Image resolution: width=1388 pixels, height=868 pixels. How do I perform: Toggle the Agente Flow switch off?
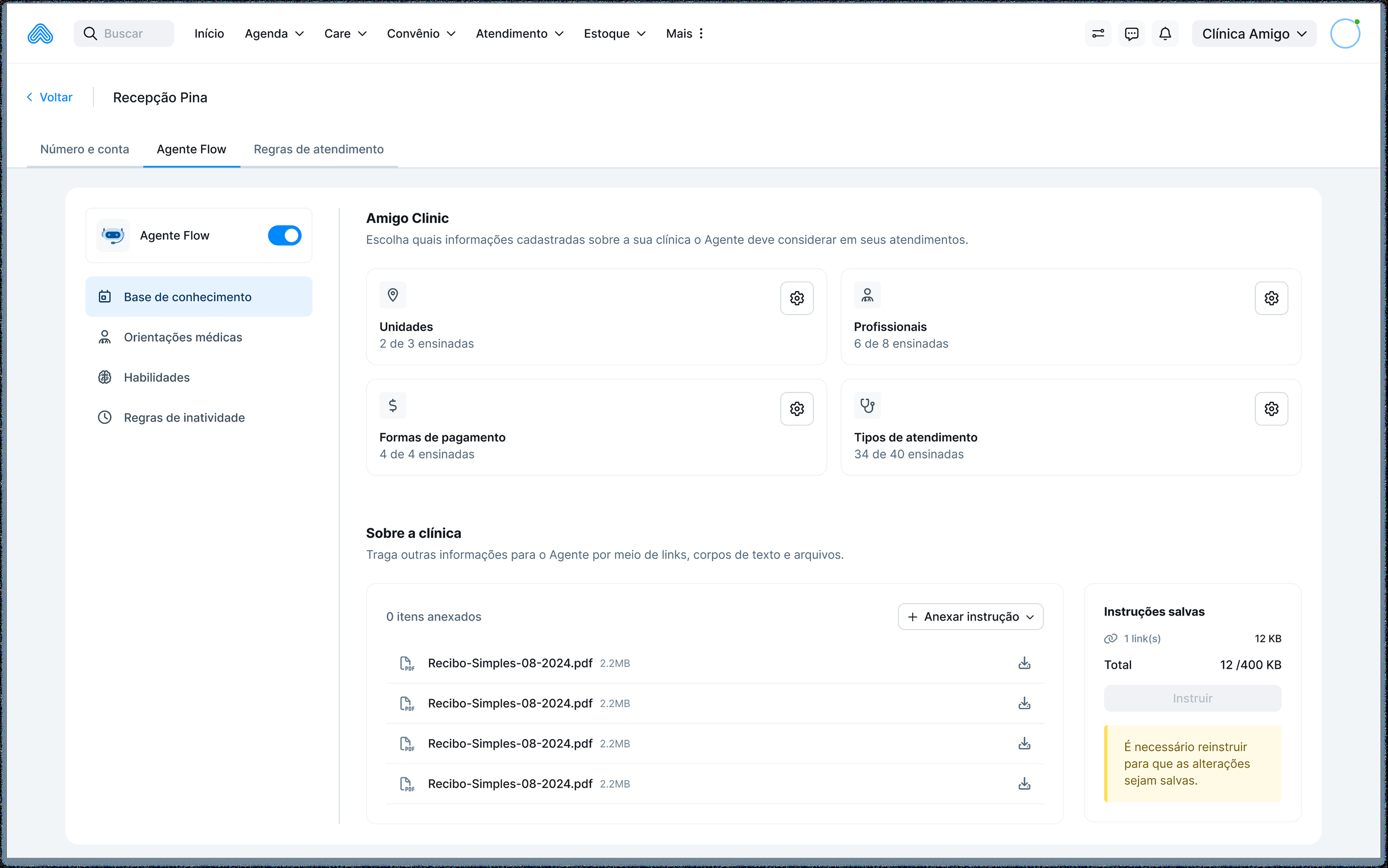(285, 235)
